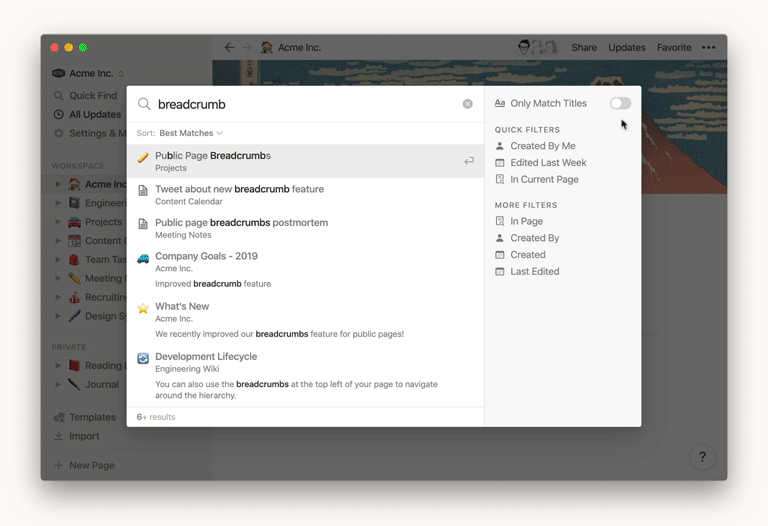
Task: Apply the Edited Last Week filter
Action: tap(547, 162)
